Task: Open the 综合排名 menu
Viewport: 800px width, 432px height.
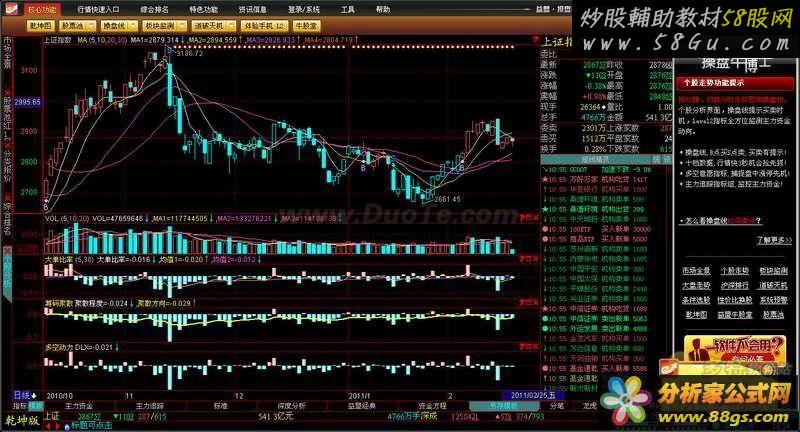Action: click(154, 10)
